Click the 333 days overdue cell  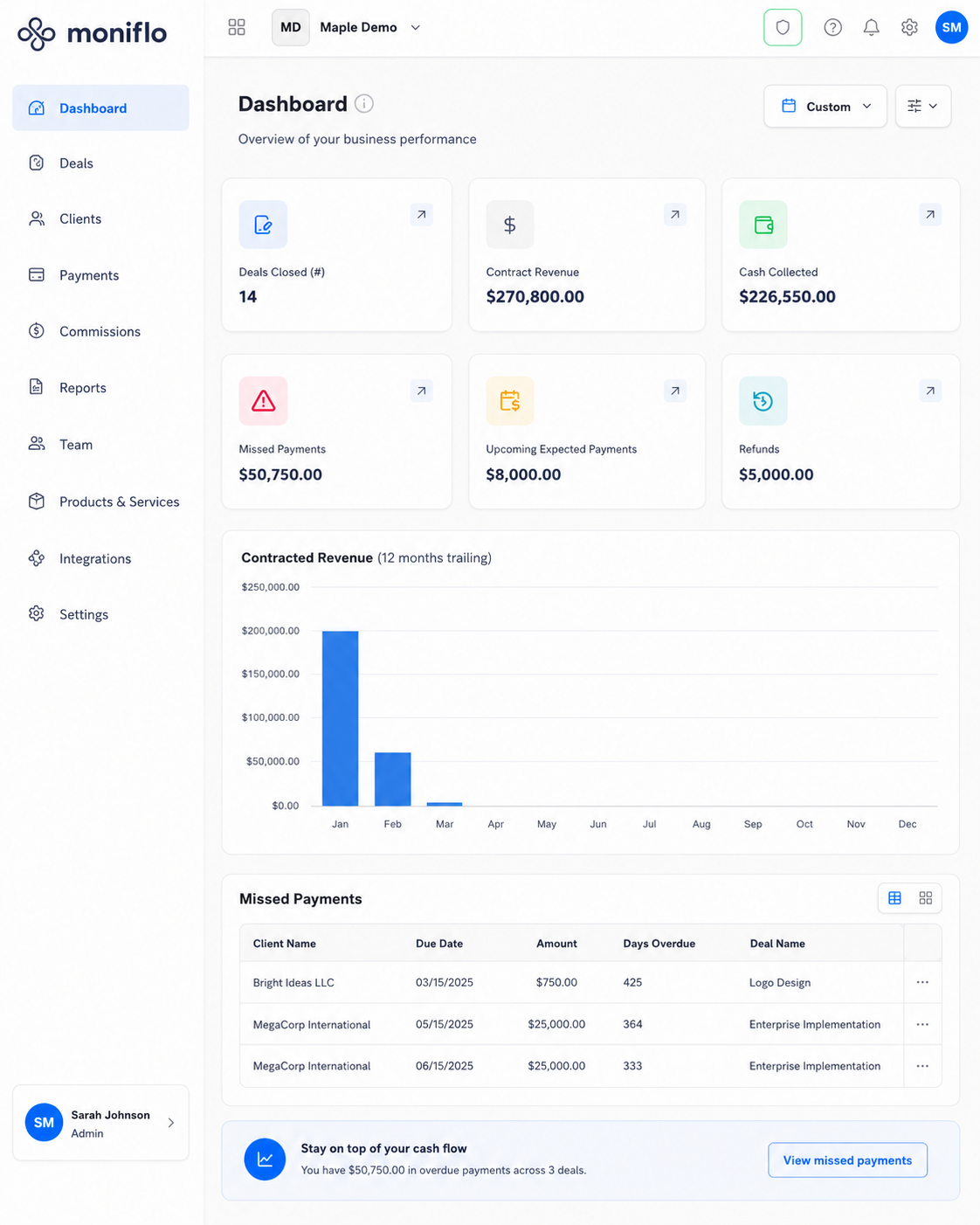[x=632, y=1066]
